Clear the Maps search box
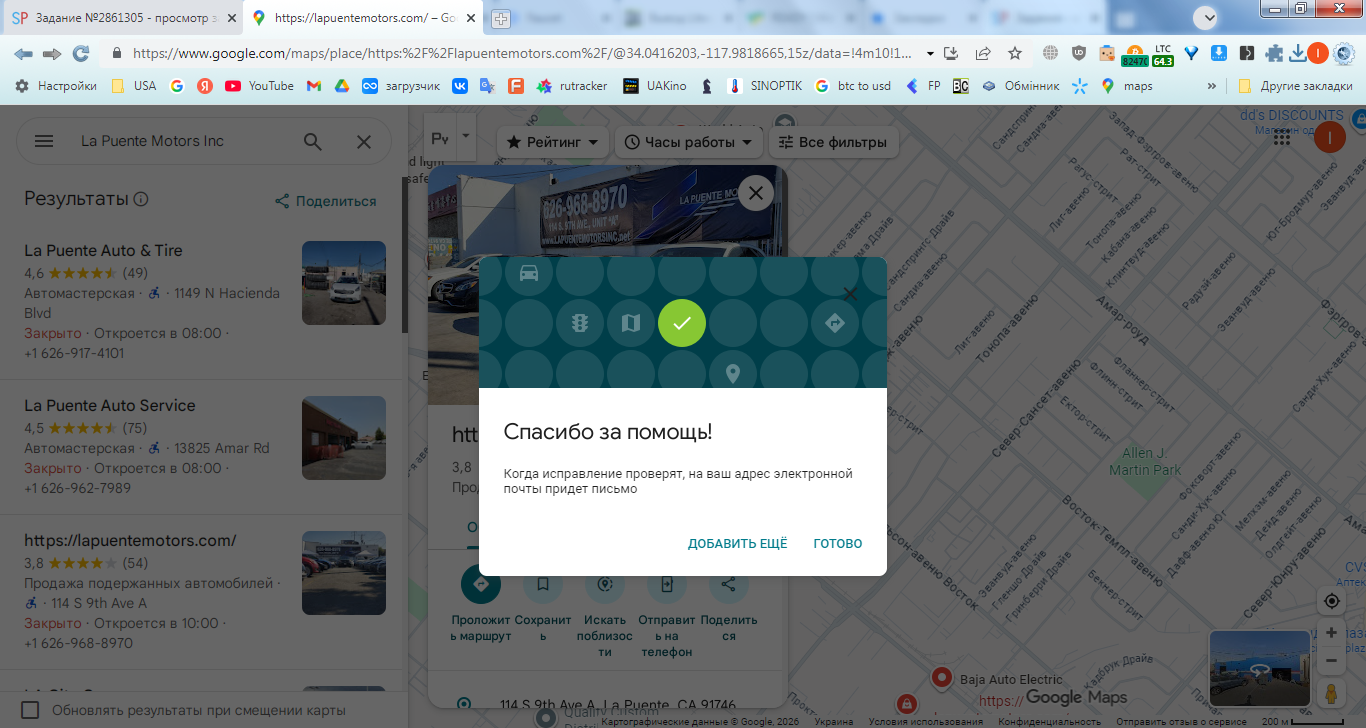Screen dimensions: 1366x728 point(364,141)
